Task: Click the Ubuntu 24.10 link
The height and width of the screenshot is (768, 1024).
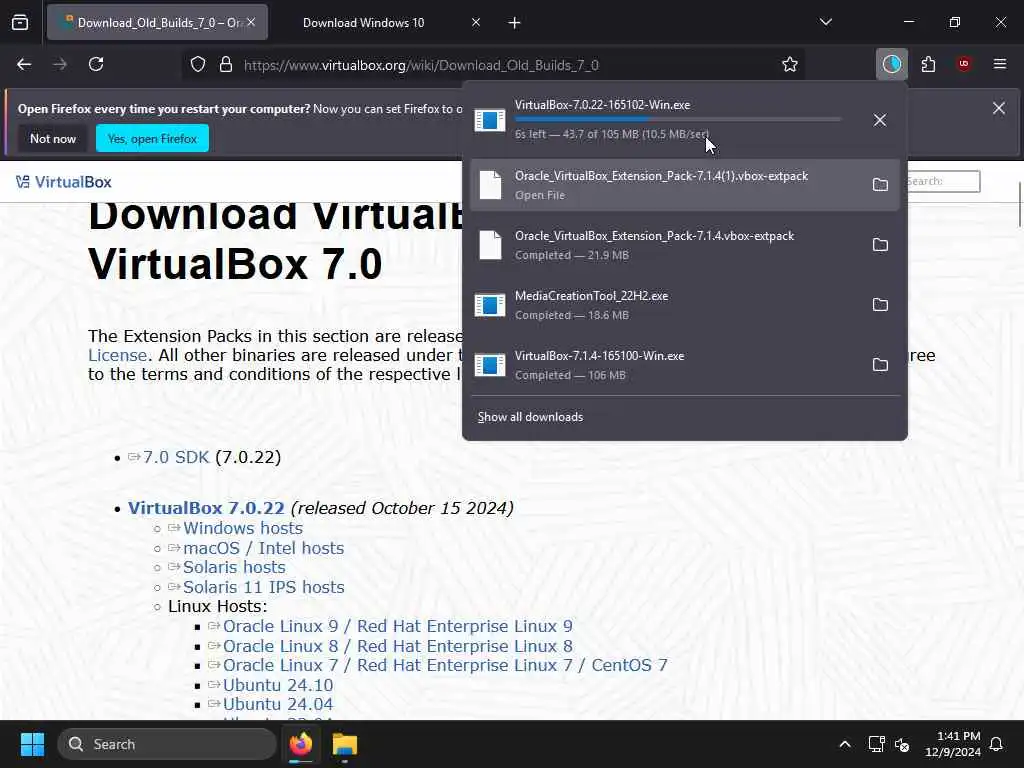Action: coord(278,685)
